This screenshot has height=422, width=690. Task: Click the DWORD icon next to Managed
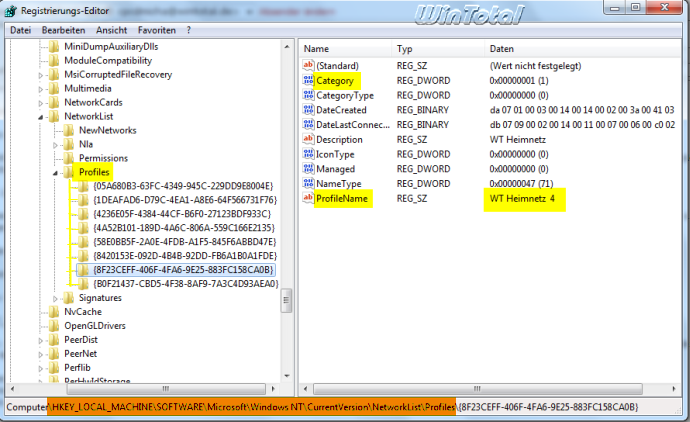pyautogui.click(x=308, y=169)
